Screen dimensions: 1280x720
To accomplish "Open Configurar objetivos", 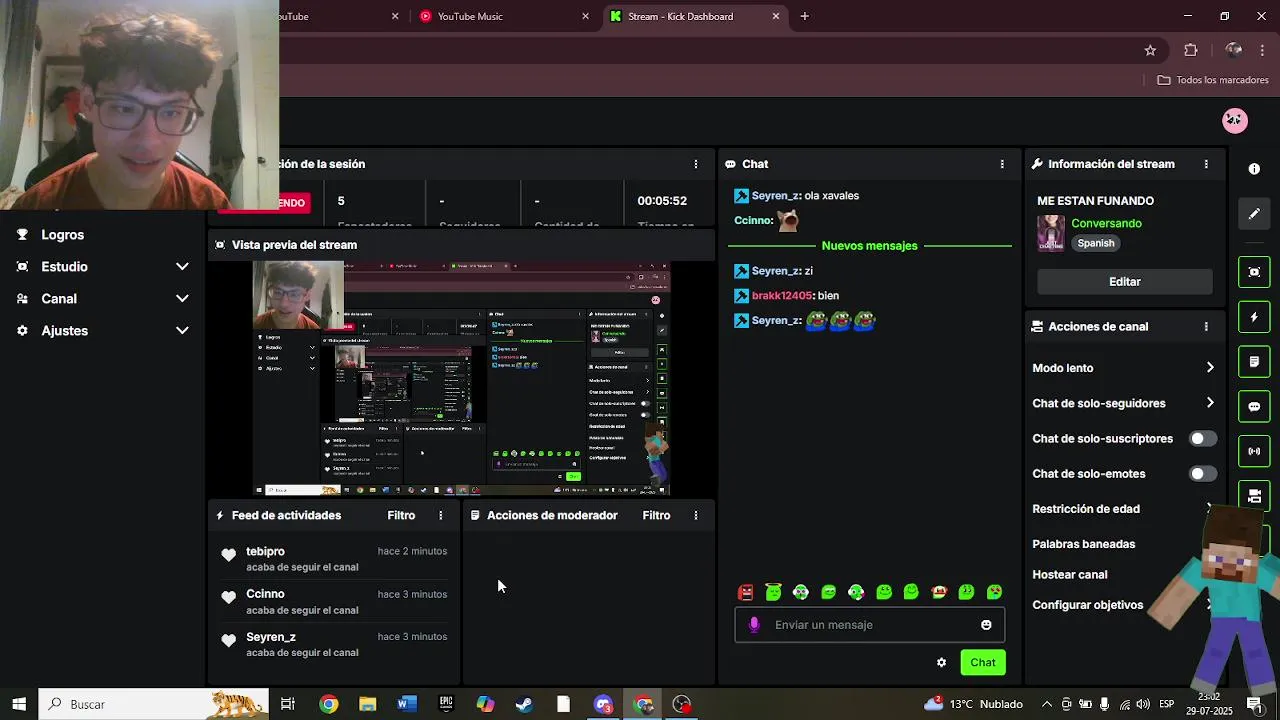I will [x=1087, y=605].
